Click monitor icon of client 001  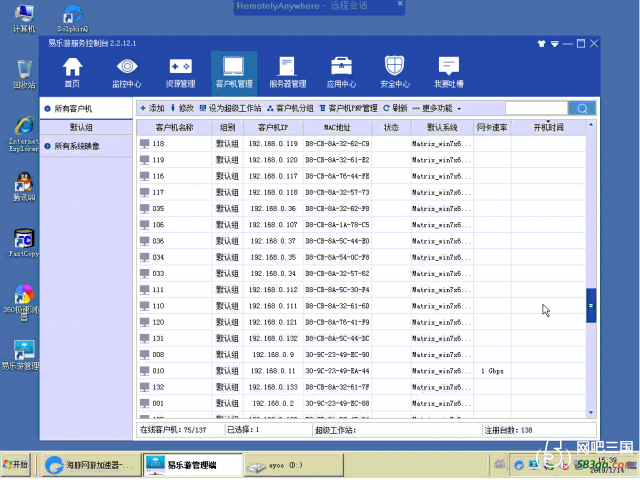tap(144, 403)
